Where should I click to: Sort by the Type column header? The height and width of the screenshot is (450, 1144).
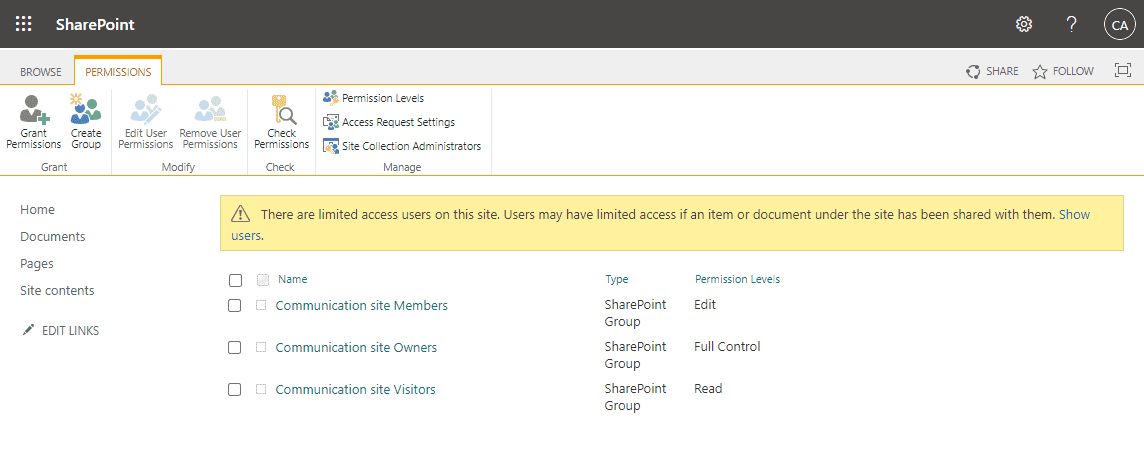click(x=617, y=279)
